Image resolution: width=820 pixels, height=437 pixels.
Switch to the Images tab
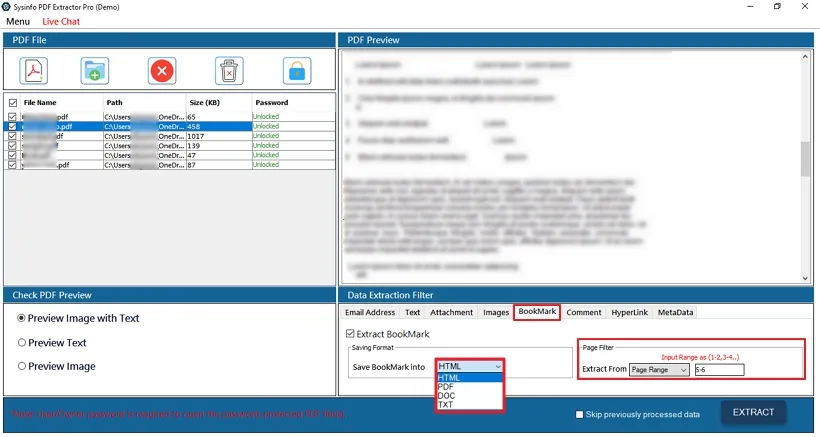pyautogui.click(x=496, y=312)
